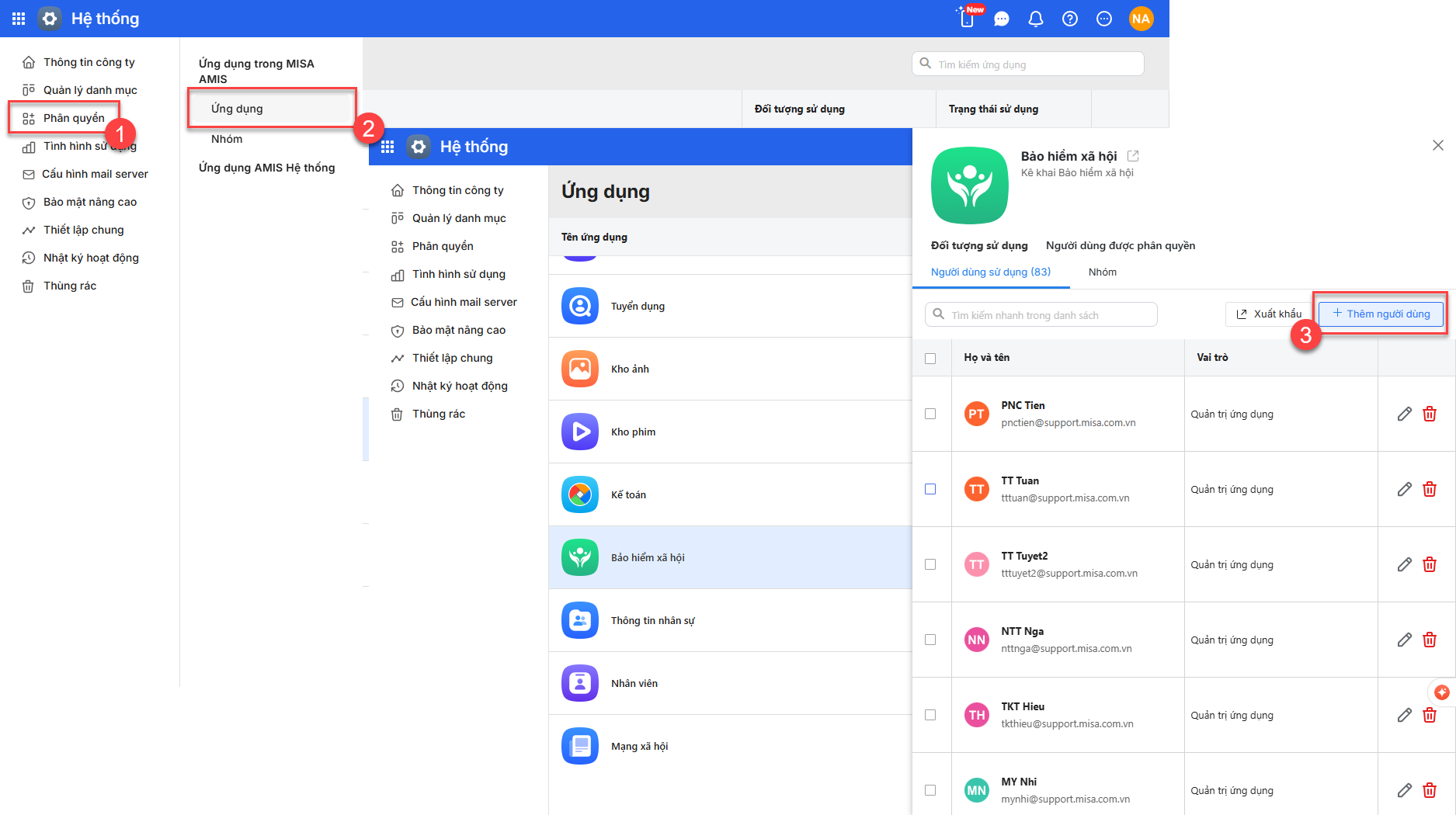This screenshot has height=815, width=1456.
Task: Open Bảo hiểm xã hội in new window
Action: (x=1133, y=156)
